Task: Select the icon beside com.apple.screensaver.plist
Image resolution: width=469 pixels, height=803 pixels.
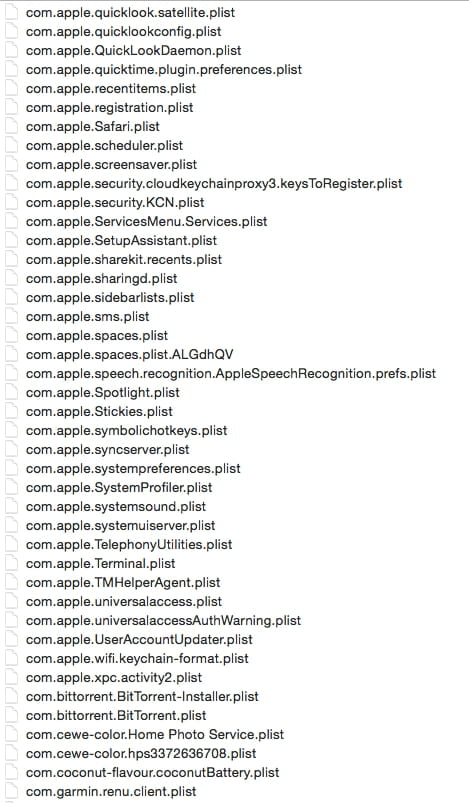Action: [x=11, y=164]
